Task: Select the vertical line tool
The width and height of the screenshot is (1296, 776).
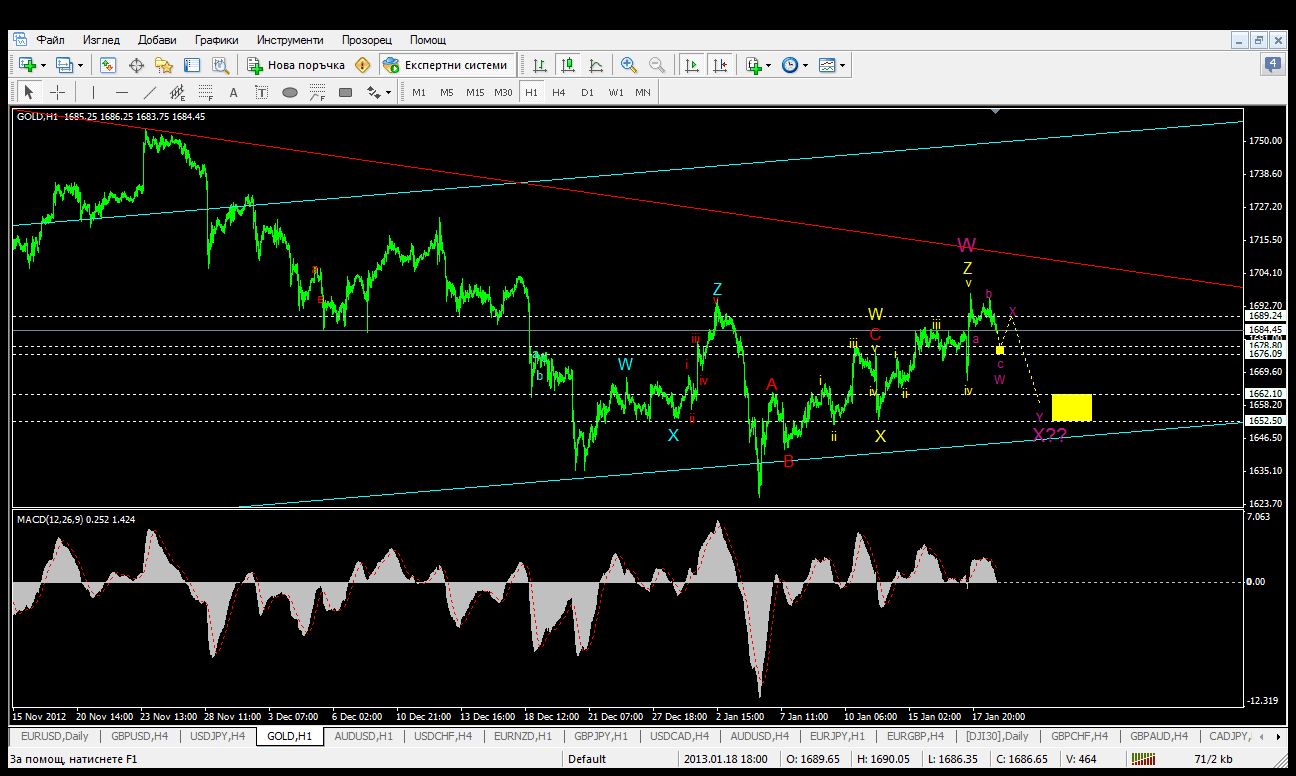Action: (x=93, y=92)
